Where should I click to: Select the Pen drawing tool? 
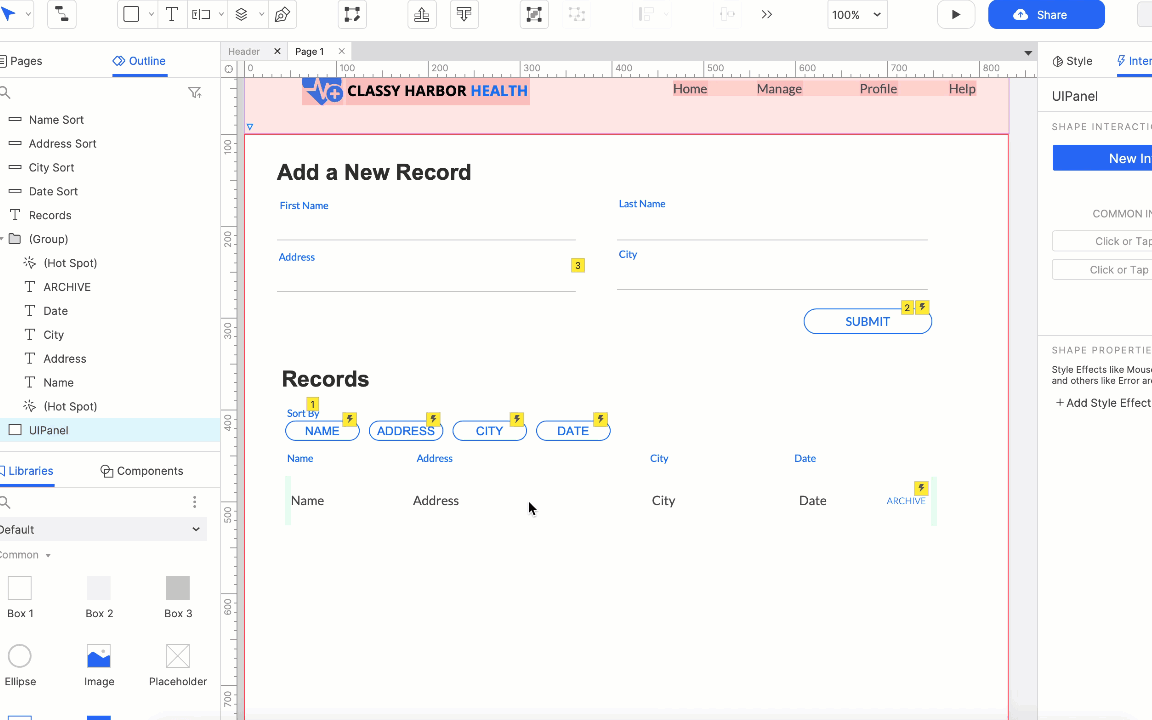(x=282, y=15)
